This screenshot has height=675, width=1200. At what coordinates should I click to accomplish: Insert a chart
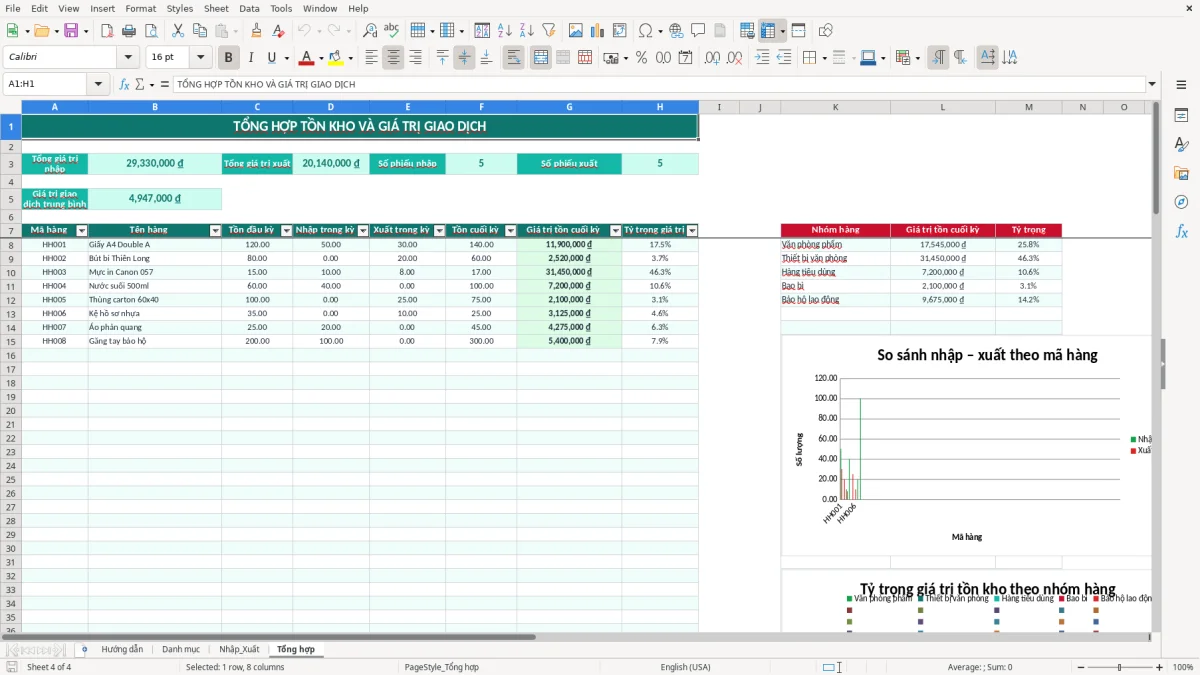coord(598,31)
